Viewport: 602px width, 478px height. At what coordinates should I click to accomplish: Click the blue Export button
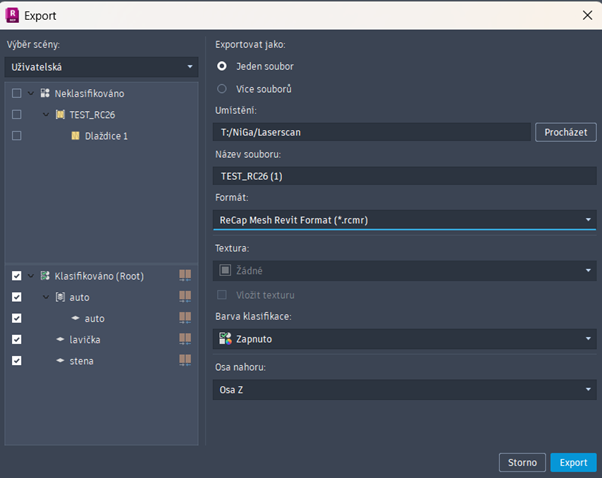tap(573, 462)
